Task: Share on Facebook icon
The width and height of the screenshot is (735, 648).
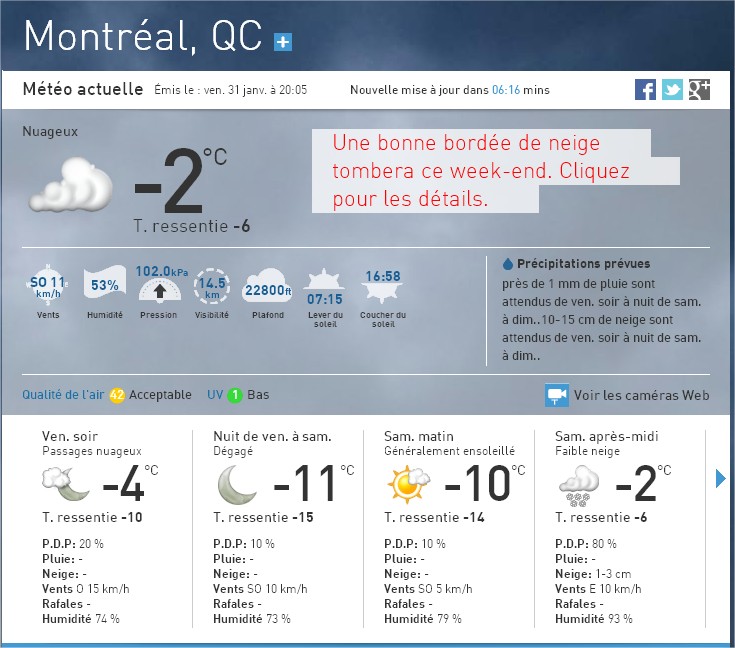Action: click(x=646, y=89)
